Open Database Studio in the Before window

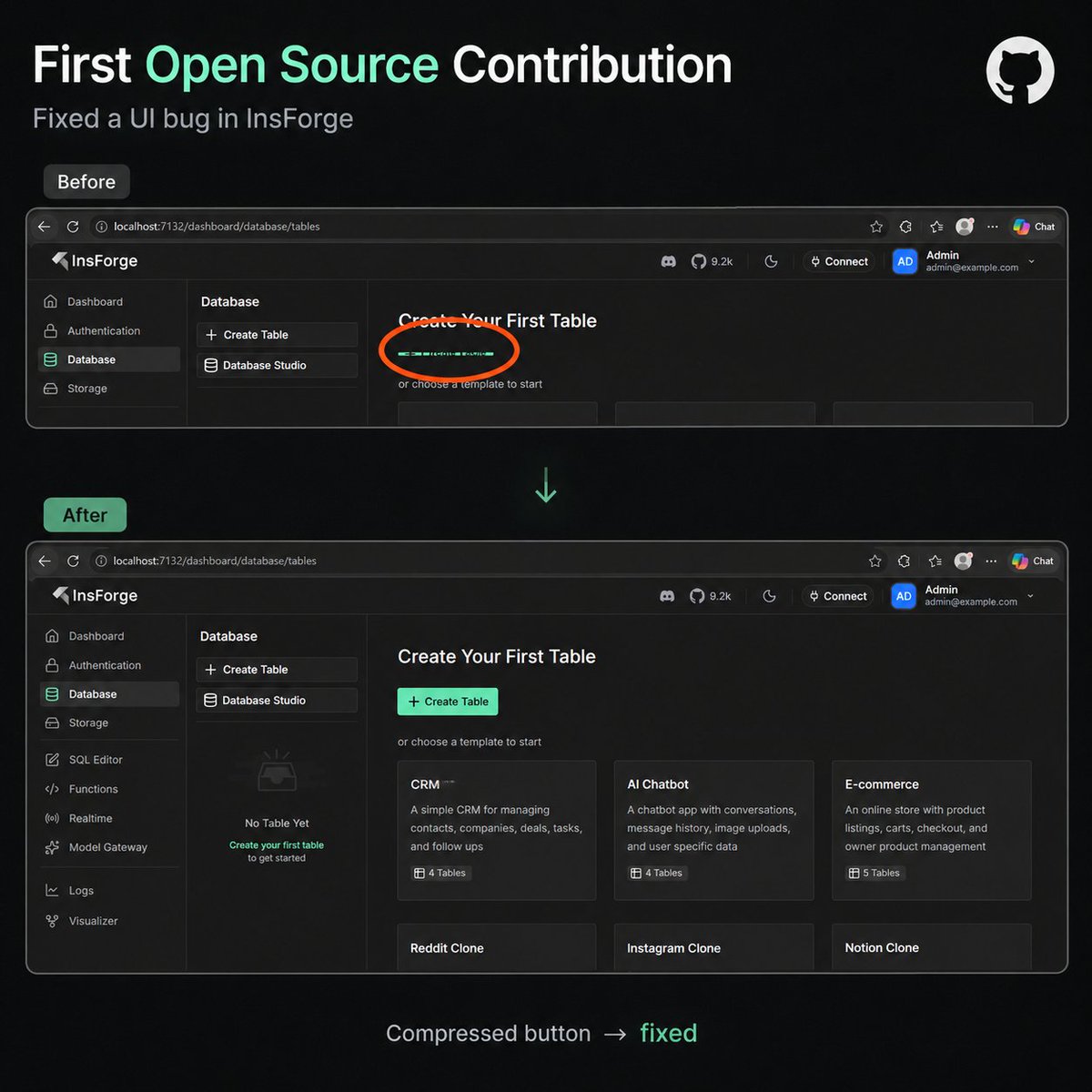277,365
